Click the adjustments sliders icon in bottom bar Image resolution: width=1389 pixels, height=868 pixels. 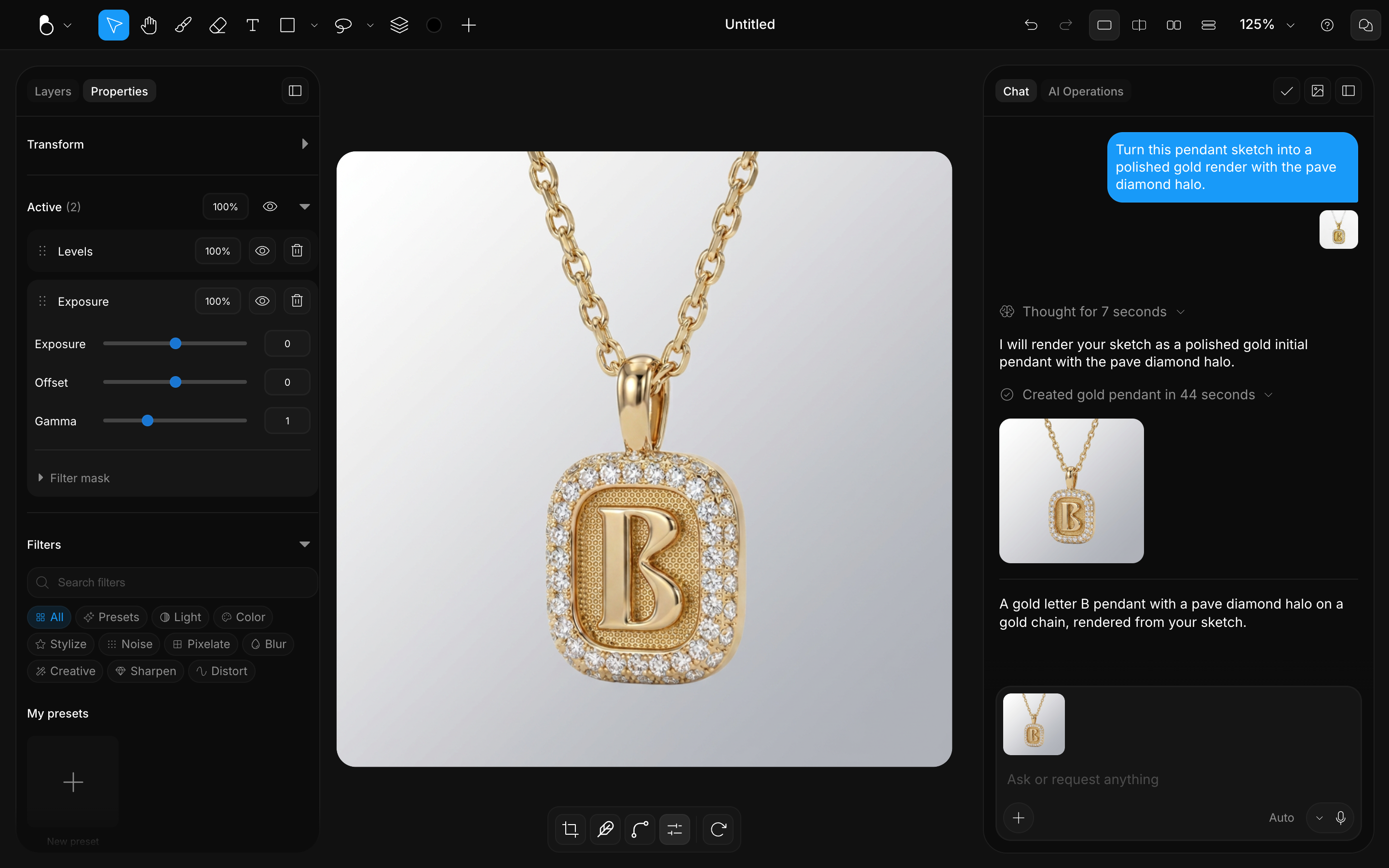point(675,829)
